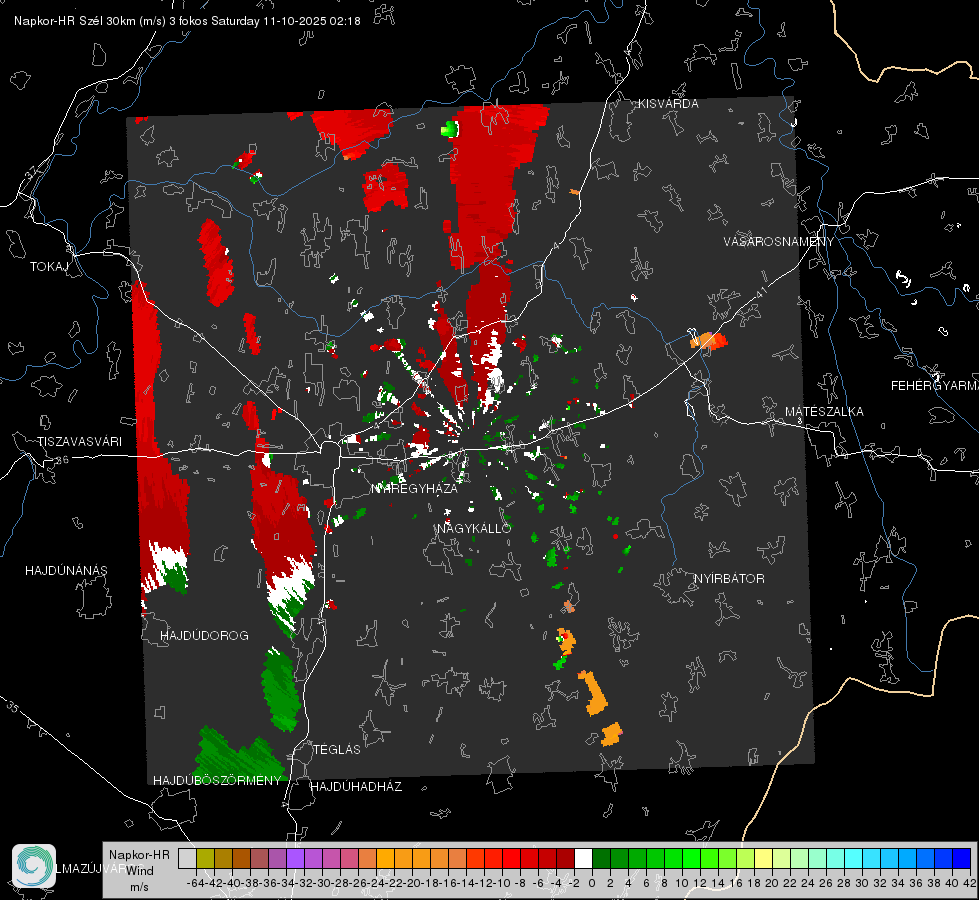Viewport: 979px width, 900px height.
Task: Select the KISVÁRDA city label
Action: [668, 104]
